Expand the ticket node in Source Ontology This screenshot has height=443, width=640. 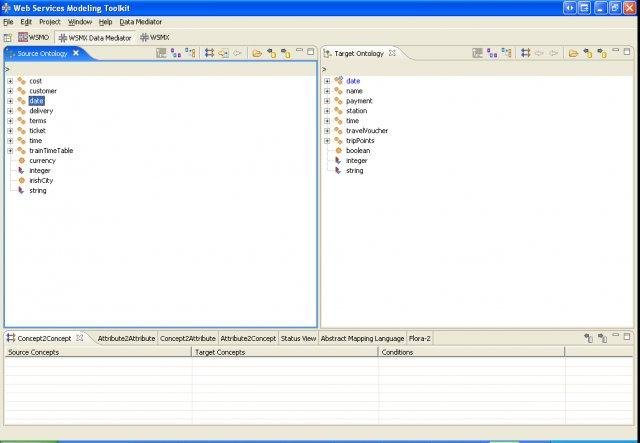coord(10,131)
